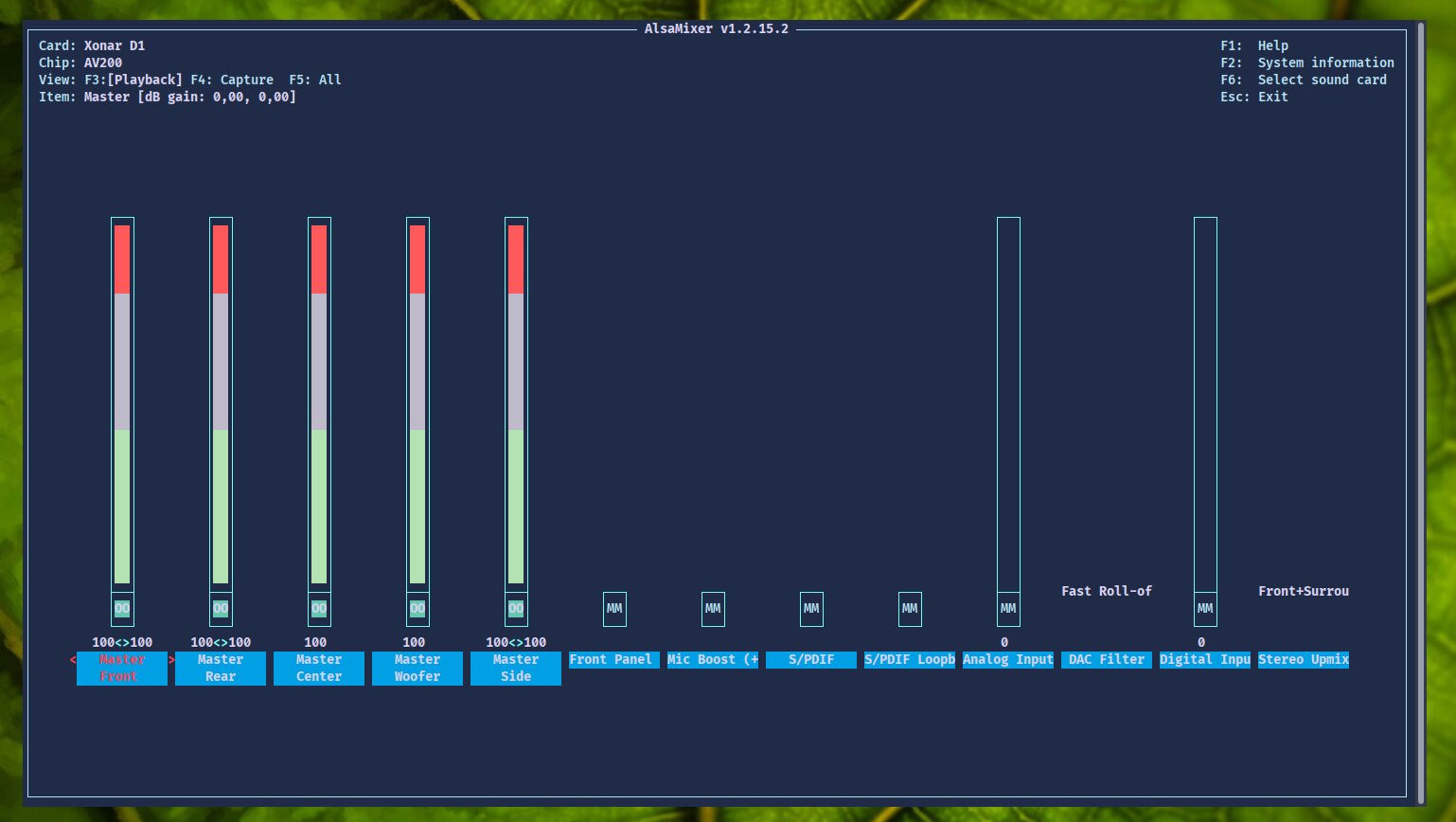Toggle mute box under Master Rear
1456x822 pixels.
[221, 609]
